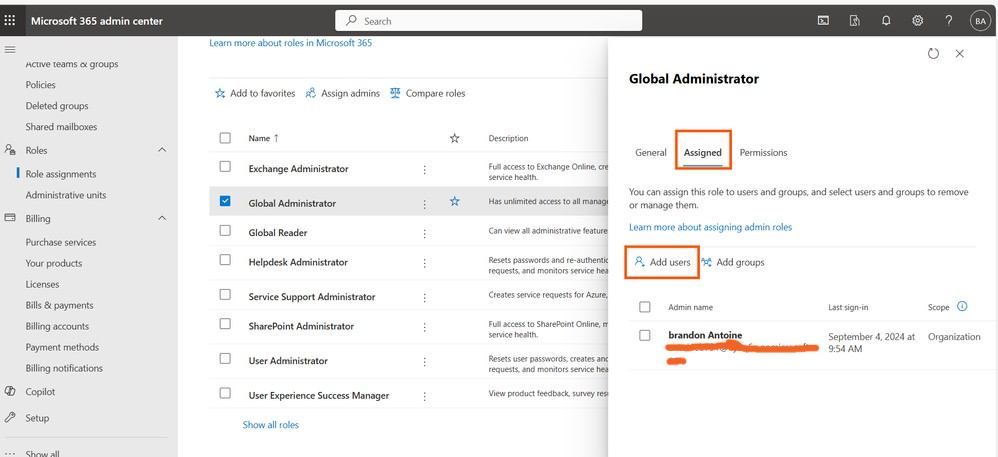Open the BA account avatar
The image size is (998, 457).
click(980, 20)
